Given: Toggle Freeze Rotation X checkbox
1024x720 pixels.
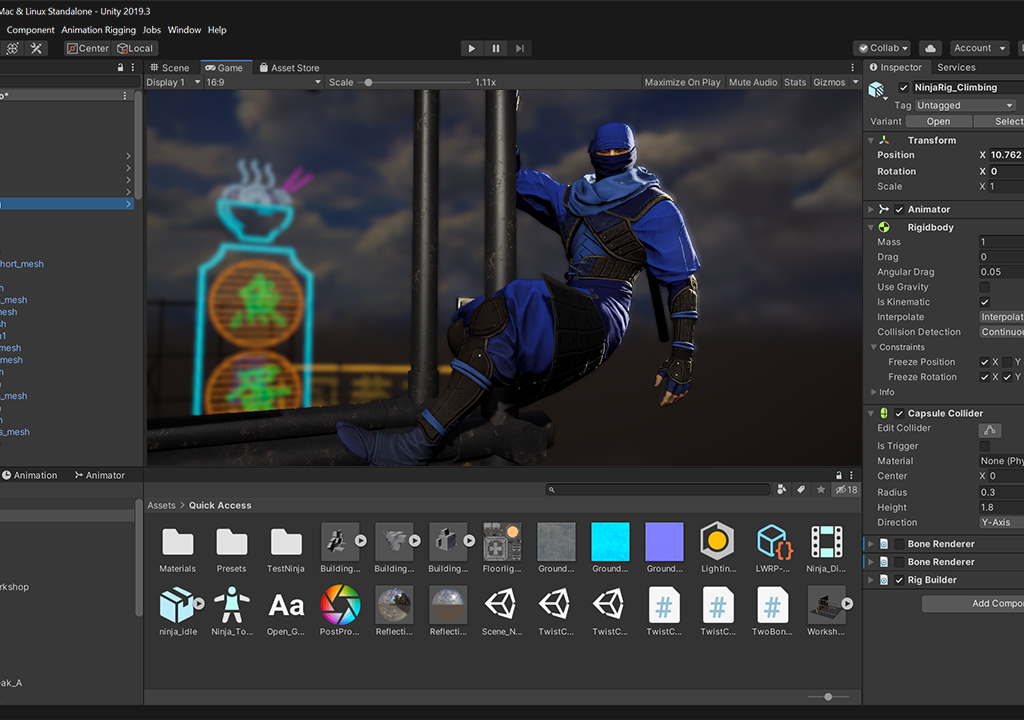Looking at the screenshot, I should [x=984, y=378].
